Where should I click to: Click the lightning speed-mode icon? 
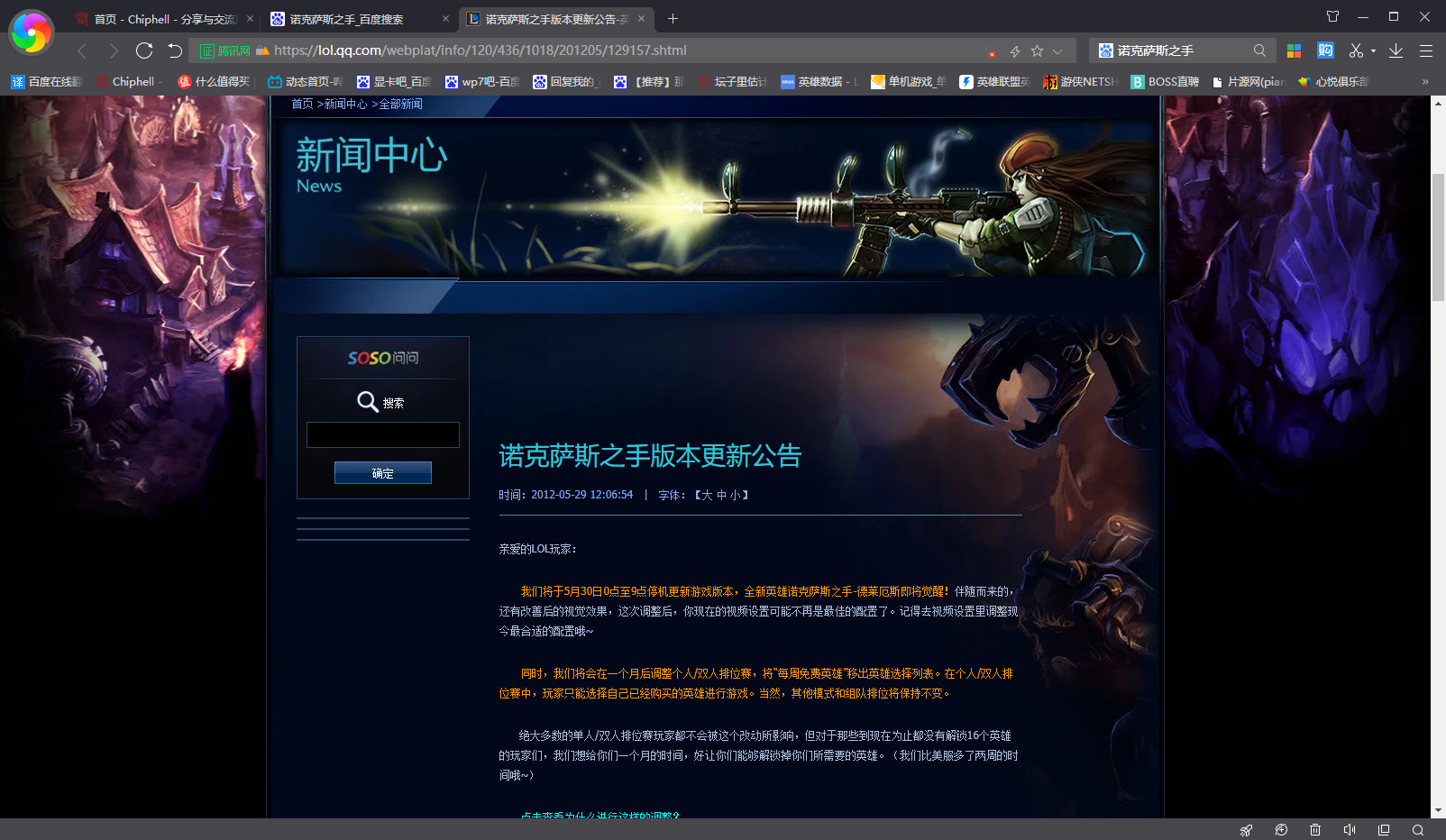[x=1015, y=51]
